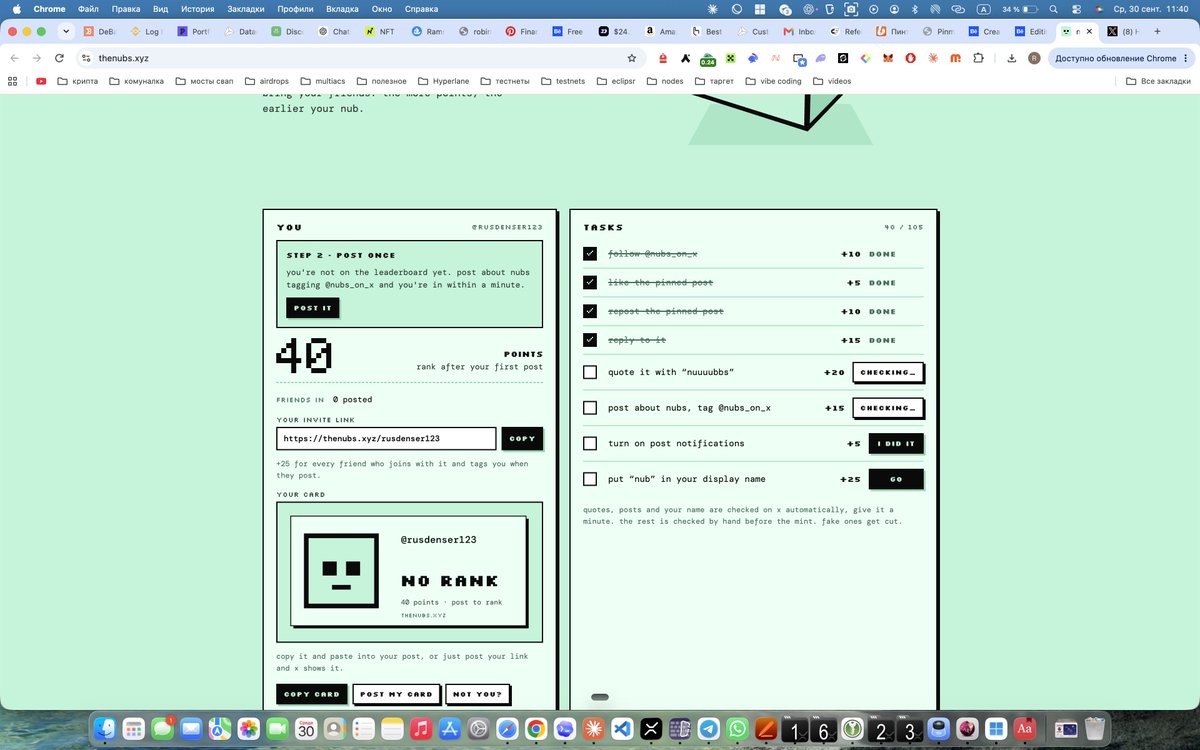1200x750 pixels.
Task: Uncheck the follow @nubs_on_x task
Action: pyautogui.click(x=590, y=254)
